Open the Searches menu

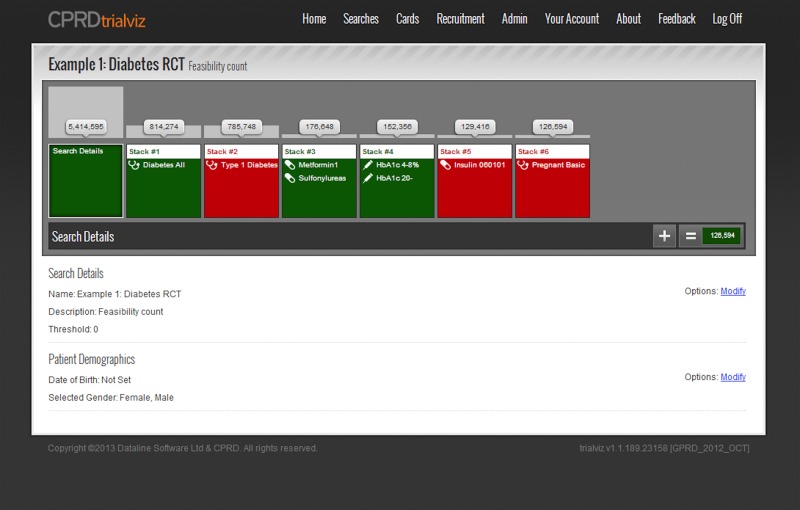[361, 19]
